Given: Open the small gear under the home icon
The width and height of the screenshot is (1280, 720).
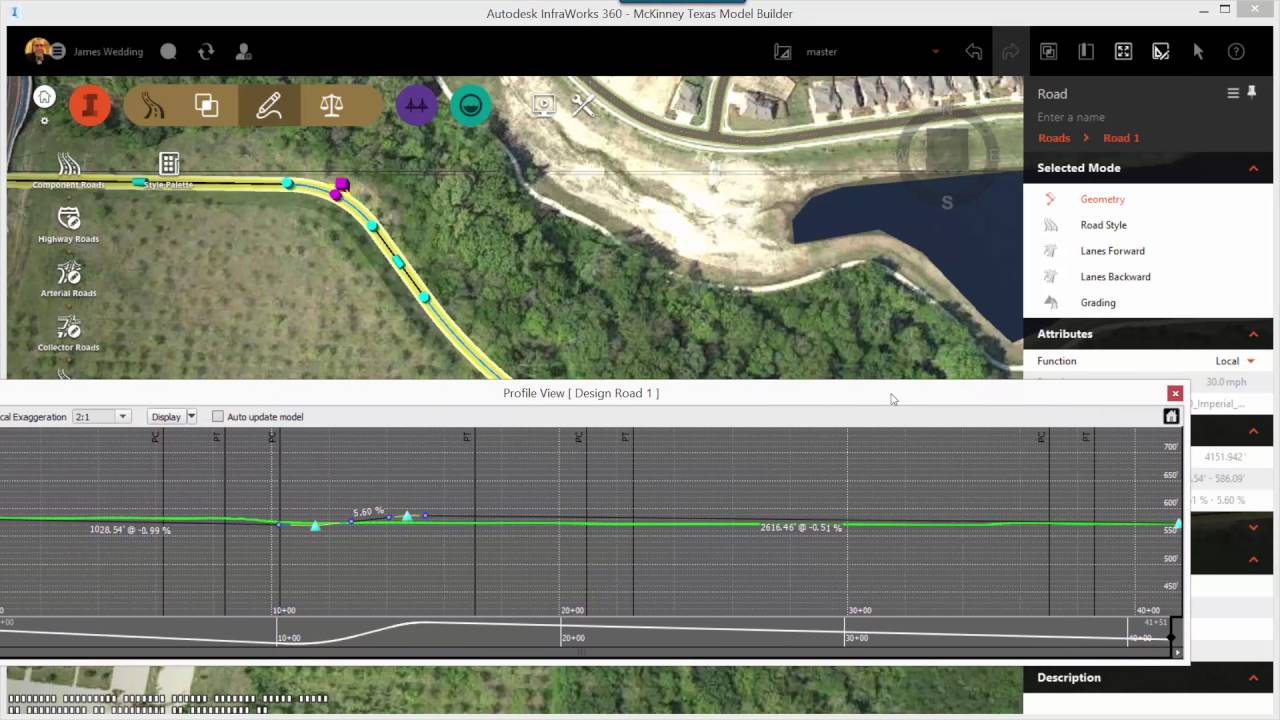Looking at the screenshot, I should click(44, 120).
